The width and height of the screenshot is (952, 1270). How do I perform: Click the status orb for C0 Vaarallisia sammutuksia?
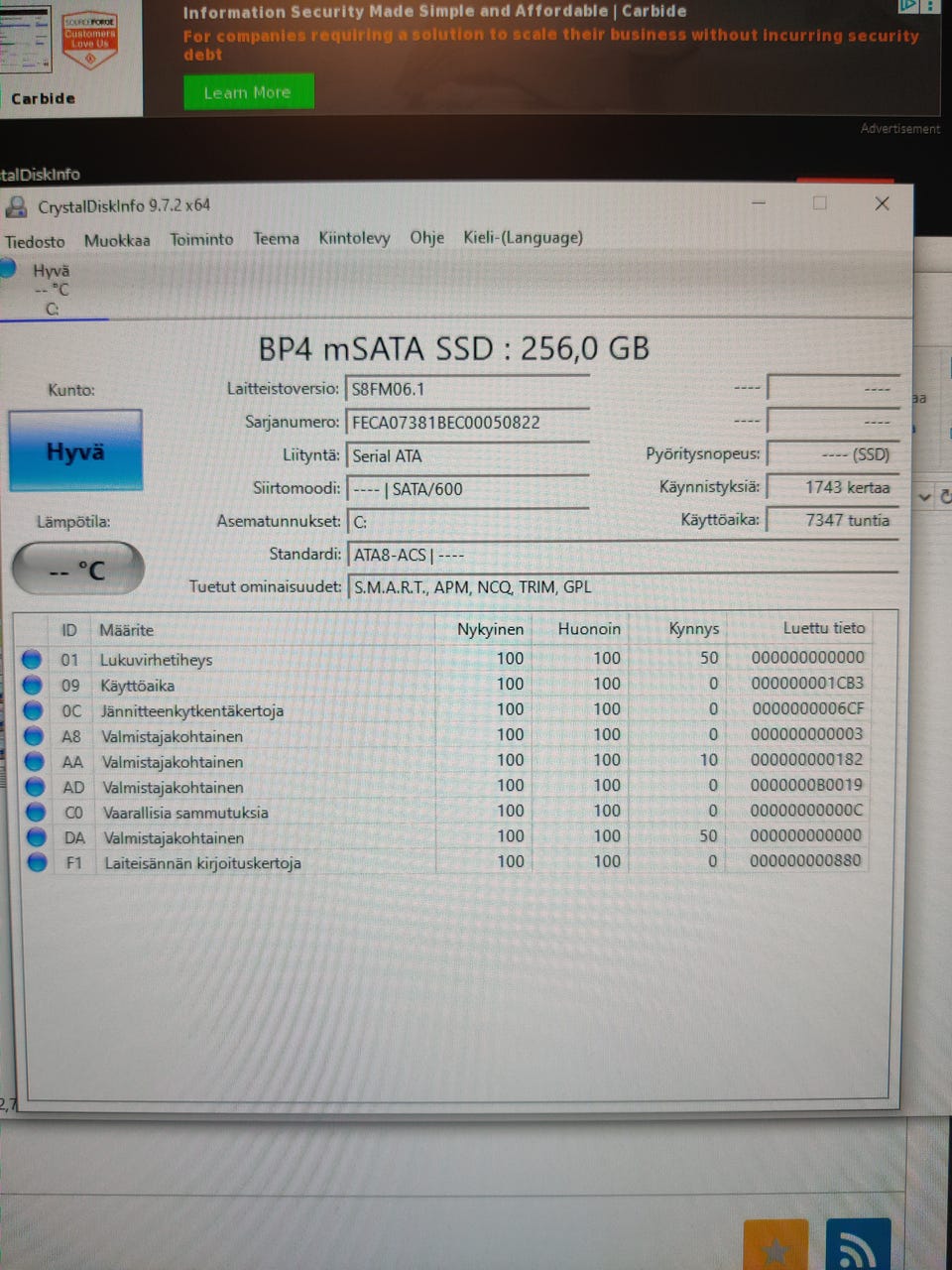[37, 812]
